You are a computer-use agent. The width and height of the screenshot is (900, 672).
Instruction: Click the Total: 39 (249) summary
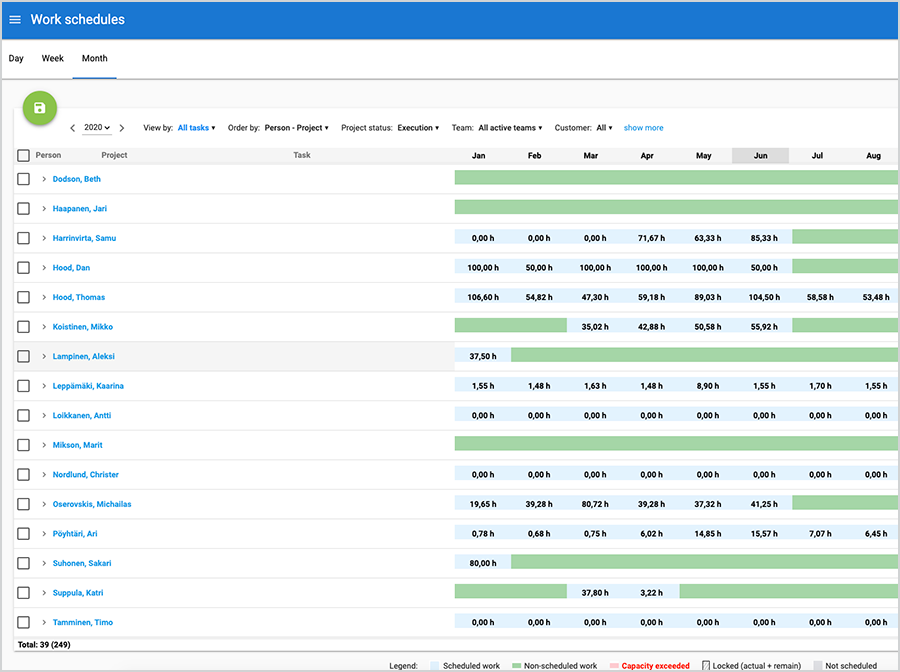pos(44,644)
